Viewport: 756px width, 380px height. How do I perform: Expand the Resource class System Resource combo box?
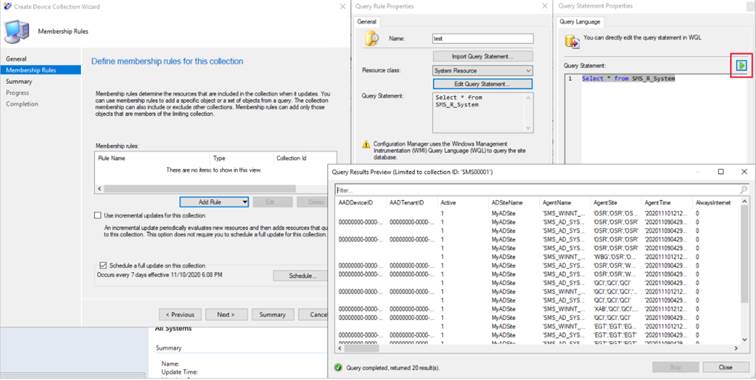(483, 70)
